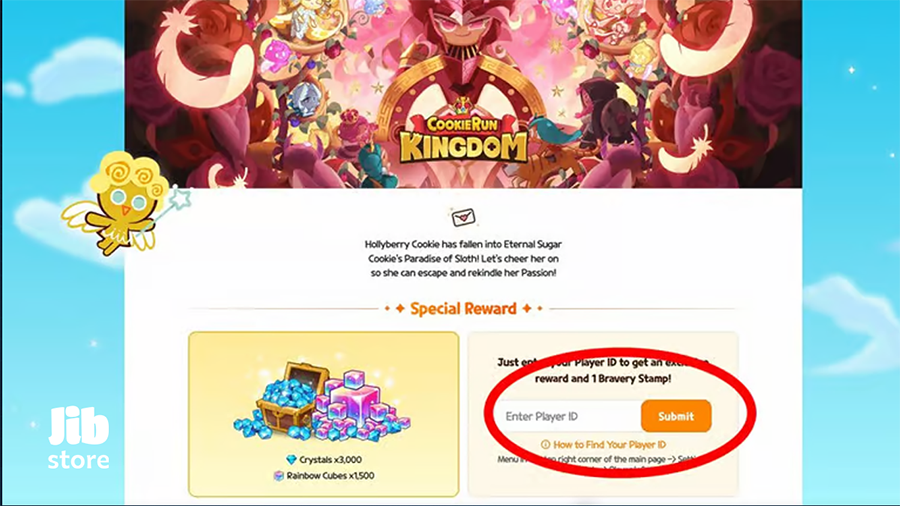Click the Jib store watermark logo
This screenshot has width=900, height=506.
[79, 438]
